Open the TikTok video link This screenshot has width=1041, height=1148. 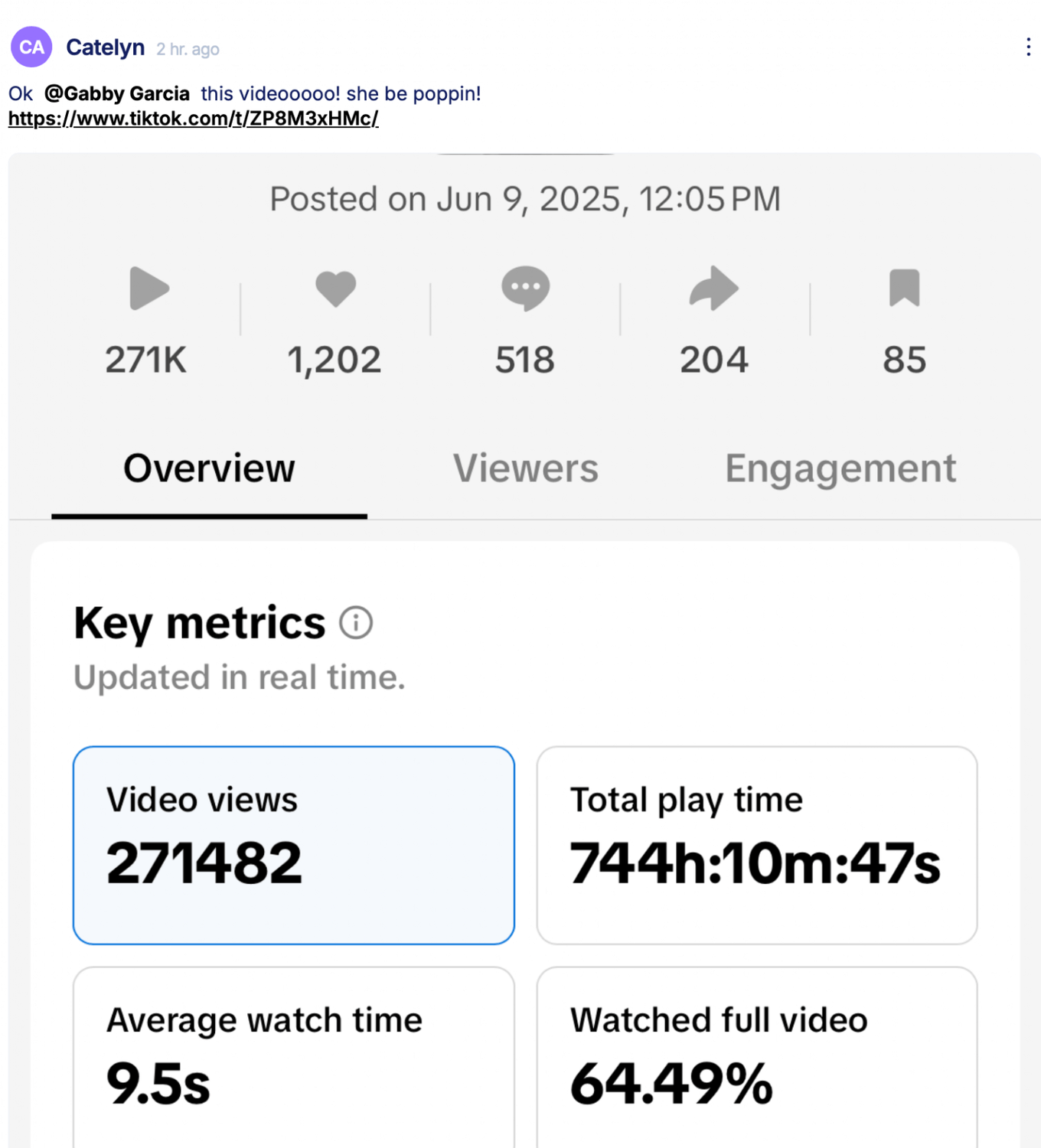[193, 119]
